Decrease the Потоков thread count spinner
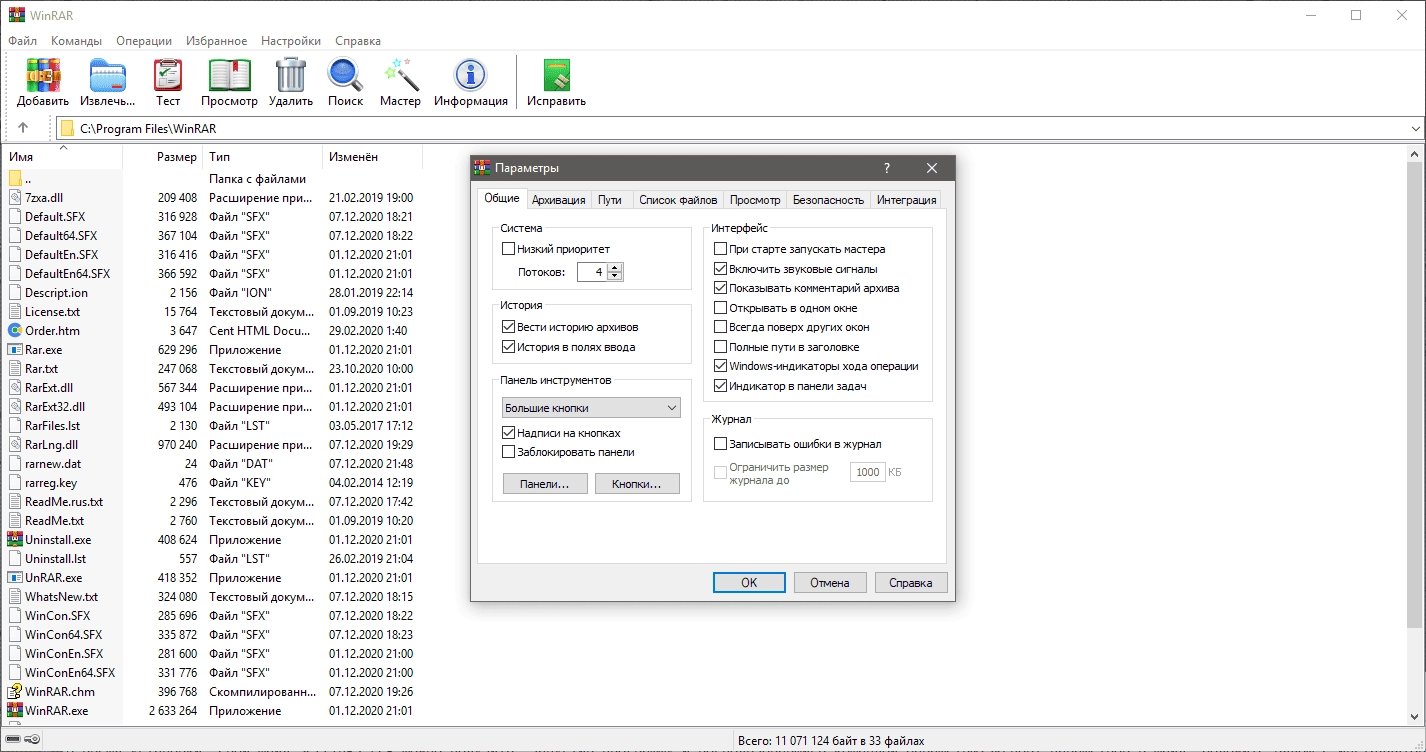 pyautogui.click(x=615, y=276)
